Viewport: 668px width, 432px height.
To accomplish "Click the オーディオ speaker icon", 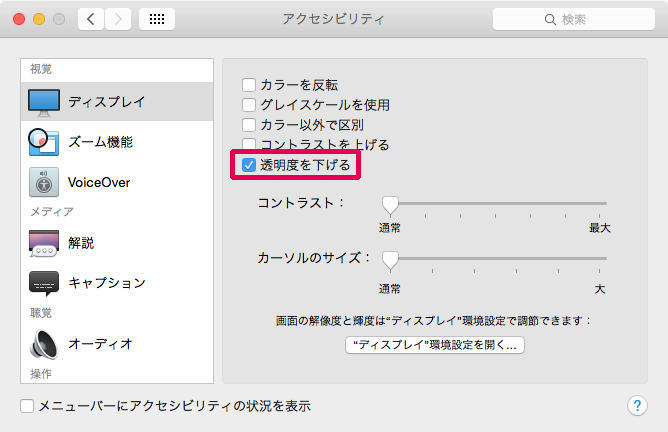I will pyautogui.click(x=43, y=344).
